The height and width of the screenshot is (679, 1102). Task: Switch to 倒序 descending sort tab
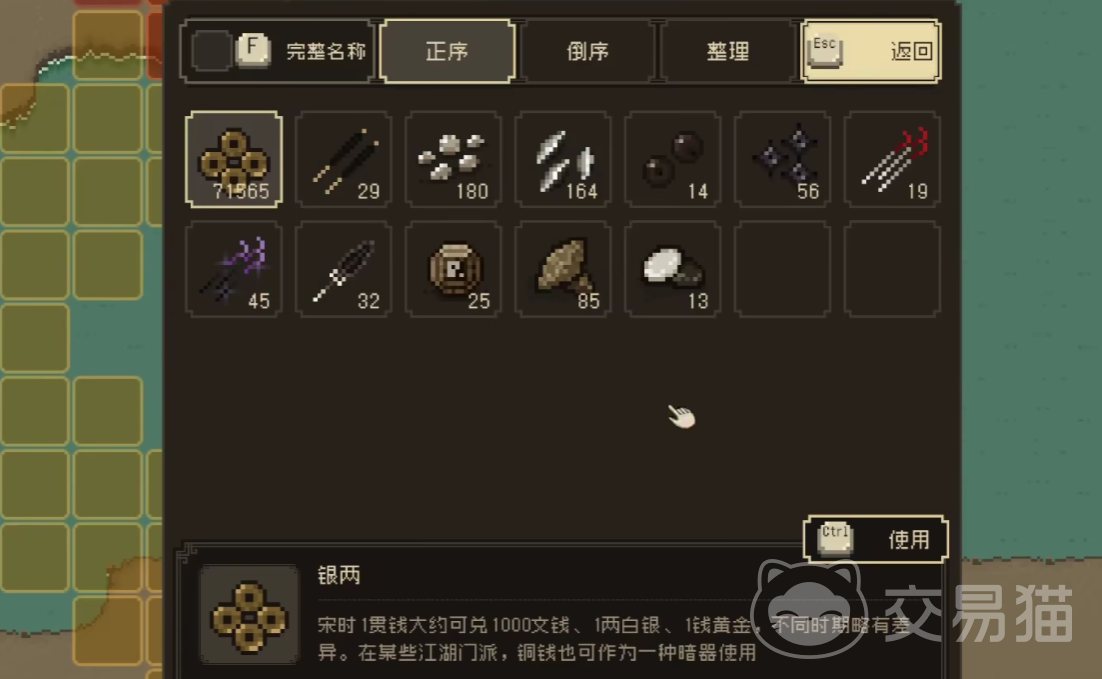pyautogui.click(x=588, y=51)
